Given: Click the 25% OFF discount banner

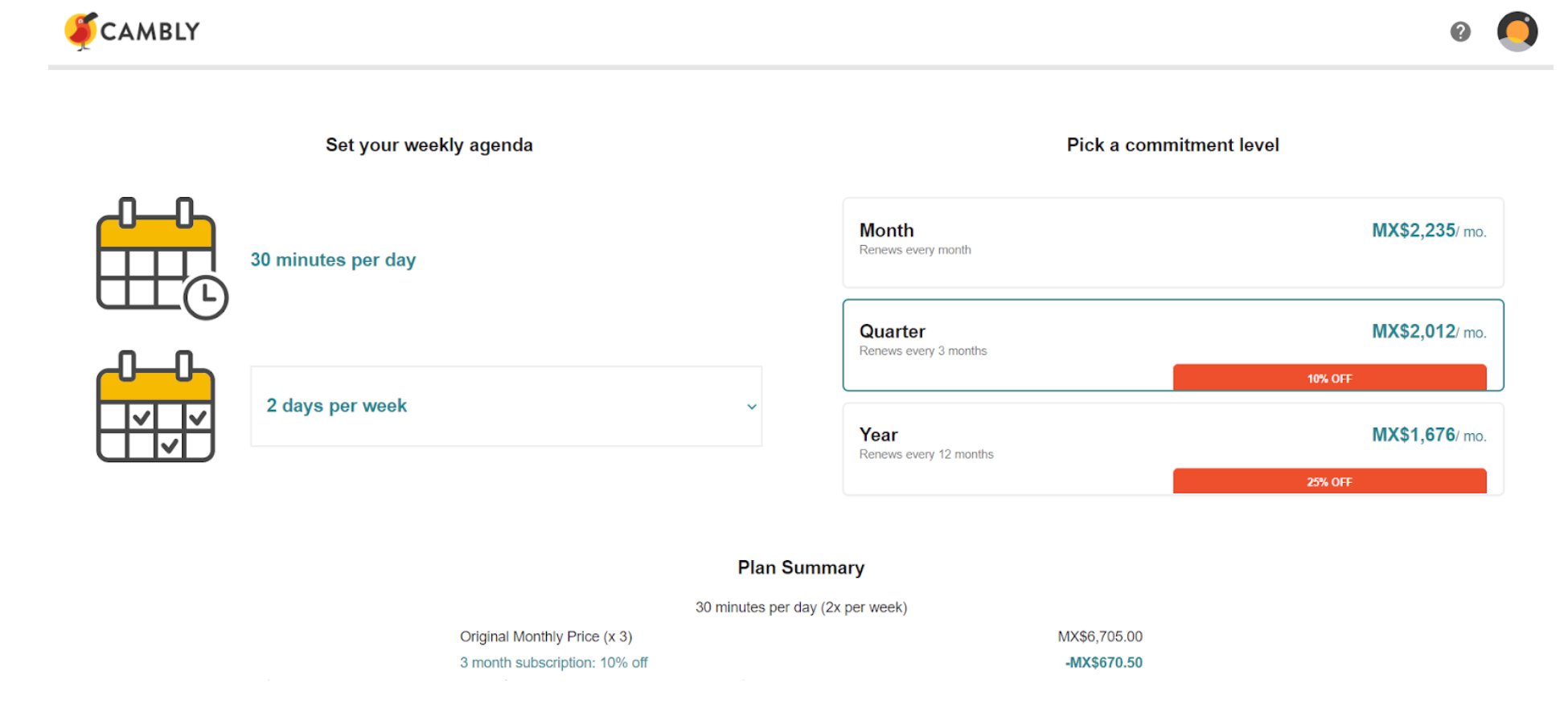Looking at the screenshot, I should pos(1329,481).
